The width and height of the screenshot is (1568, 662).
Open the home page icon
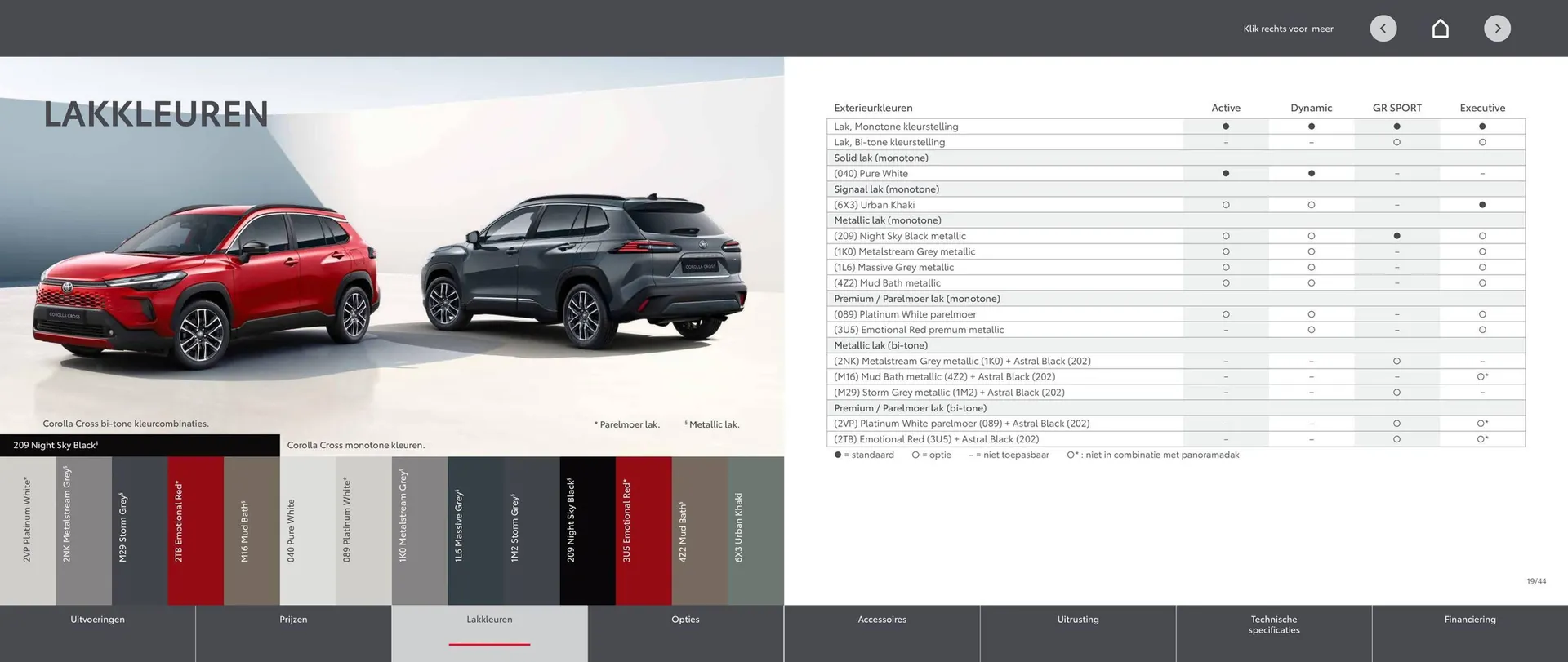pos(1441,29)
